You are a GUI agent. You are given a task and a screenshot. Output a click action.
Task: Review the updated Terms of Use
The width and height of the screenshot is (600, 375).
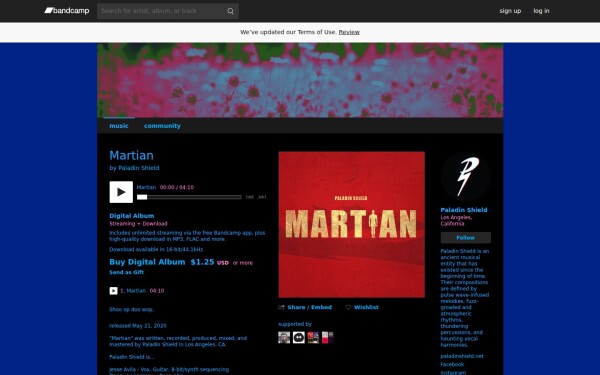pos(349,32)
